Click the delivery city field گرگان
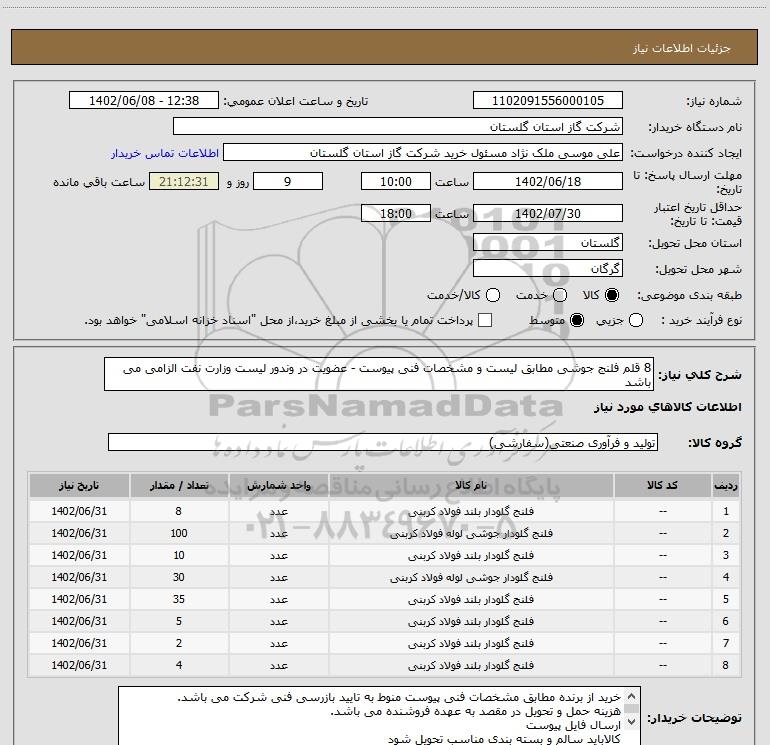This screenshot has height=745, width=770. 548,268
